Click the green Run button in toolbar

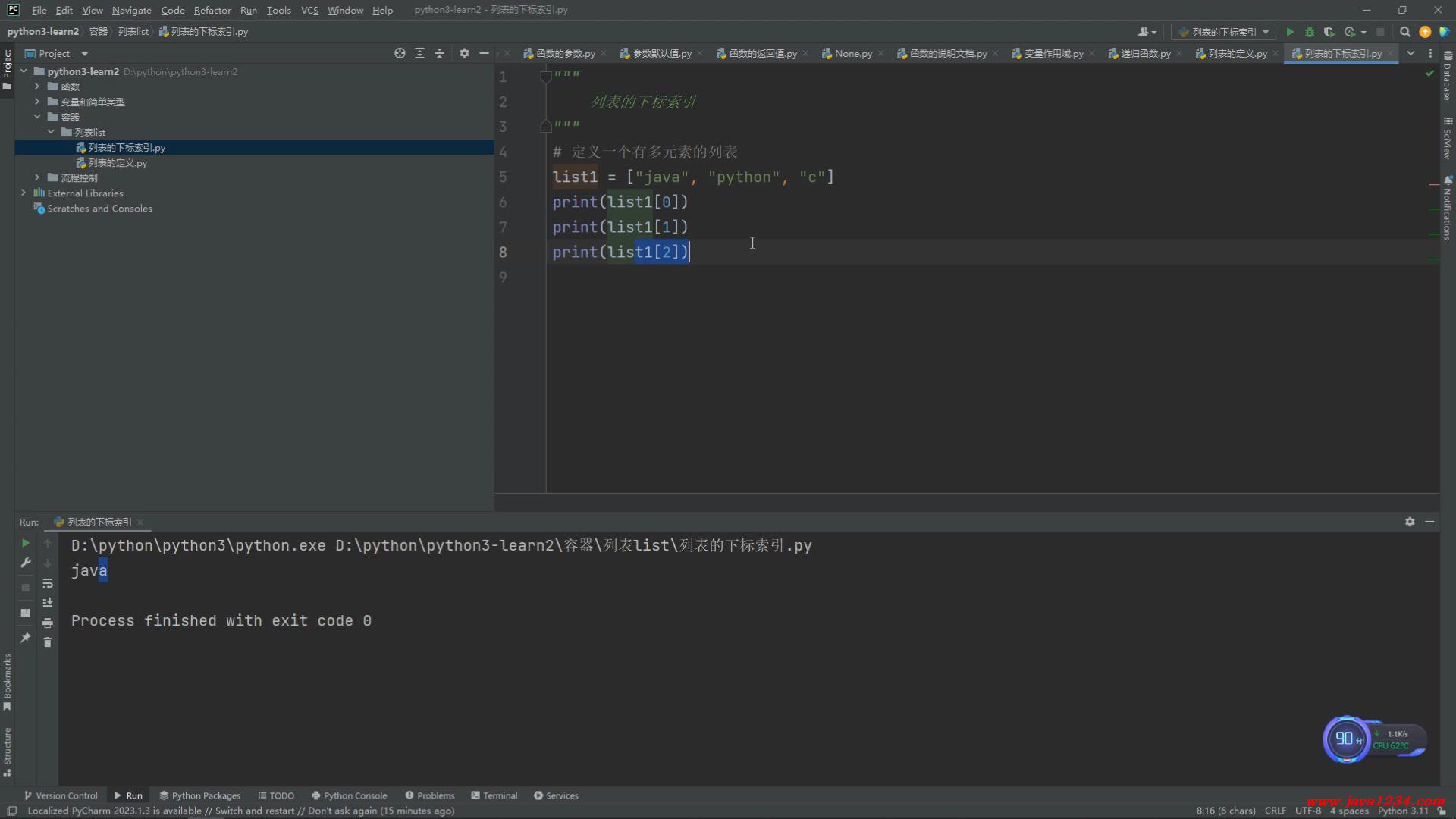point(1290,32)
